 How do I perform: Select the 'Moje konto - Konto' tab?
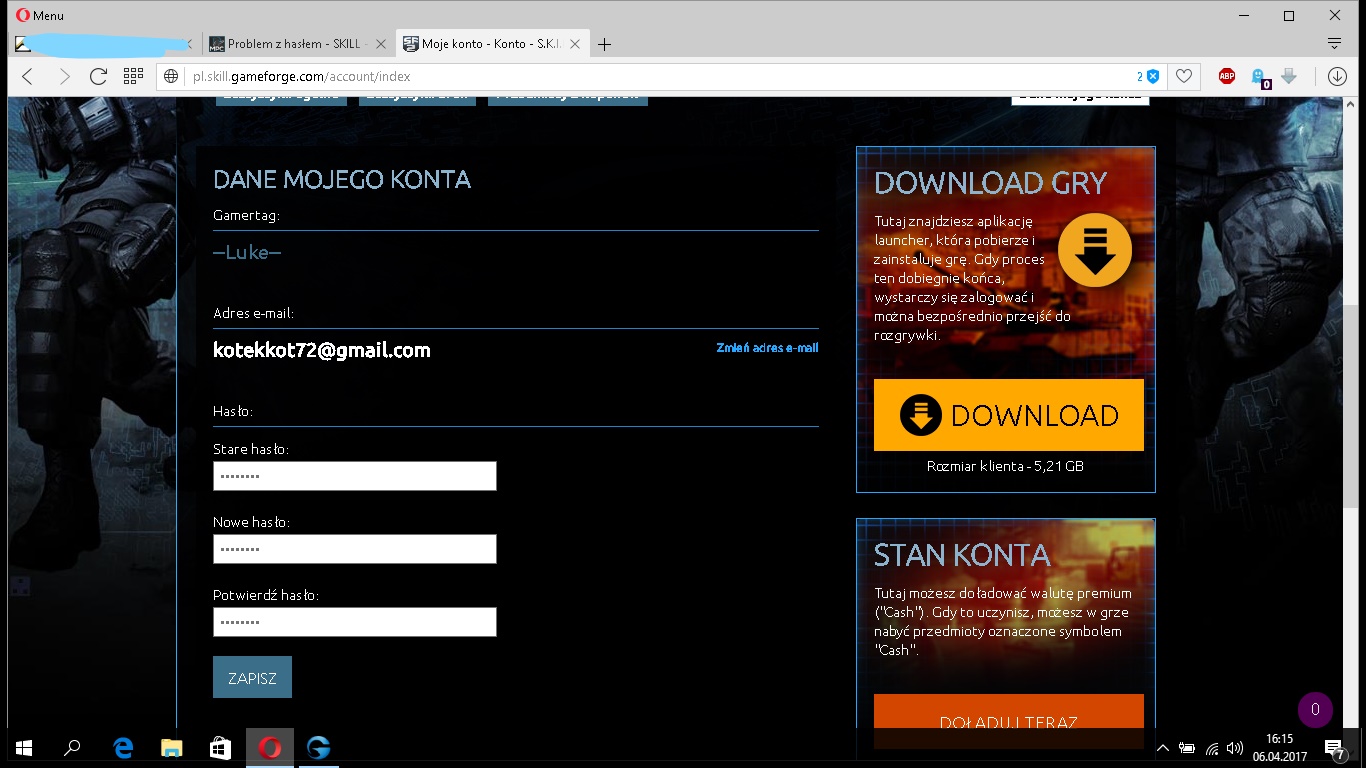[493, 44]
